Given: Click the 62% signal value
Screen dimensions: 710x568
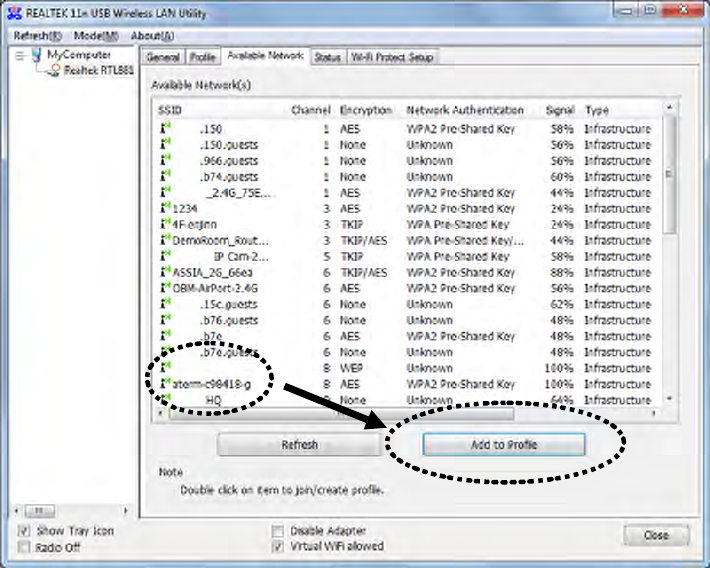Looking at the screenshot, I should click(562, 304).
